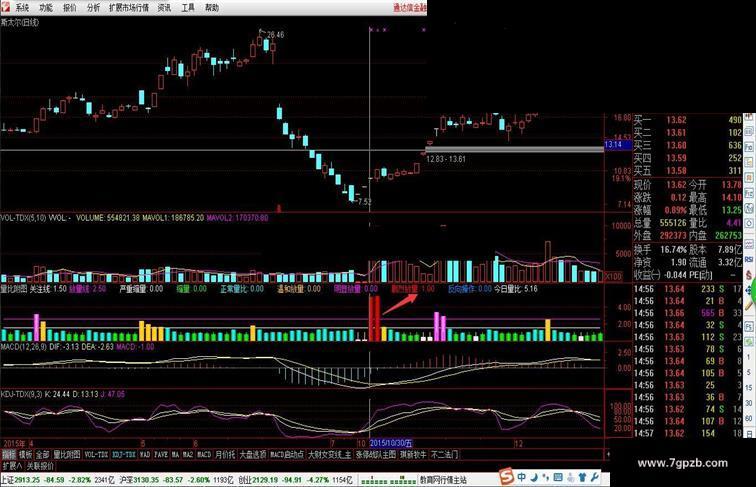Click the 教育网行情主站 server status
This screenshot has height=487, width=756.
point(443,480)
